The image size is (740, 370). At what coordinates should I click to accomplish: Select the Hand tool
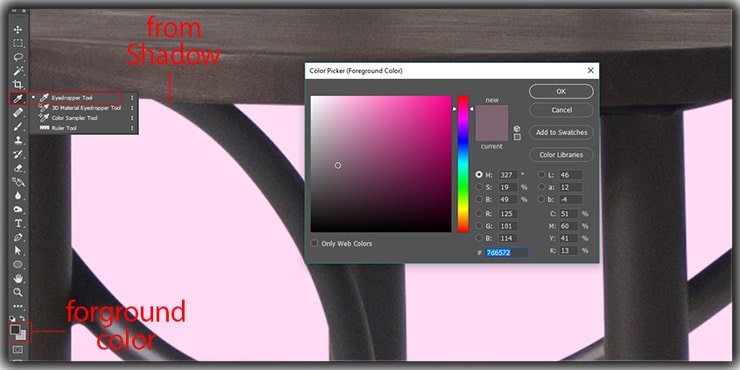(18, 278)
